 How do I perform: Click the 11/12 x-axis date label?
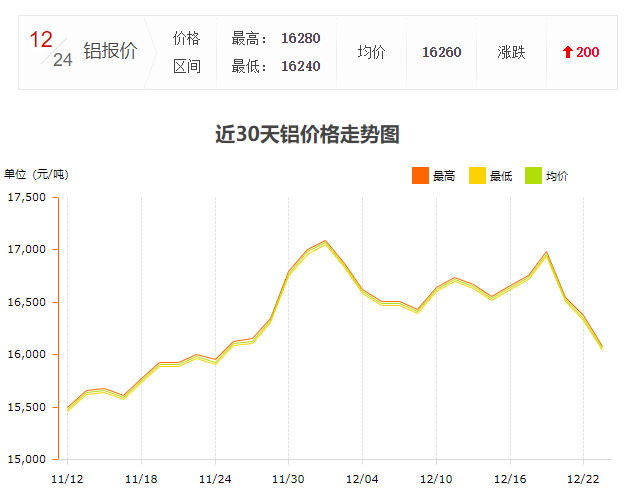pos(67,479)
